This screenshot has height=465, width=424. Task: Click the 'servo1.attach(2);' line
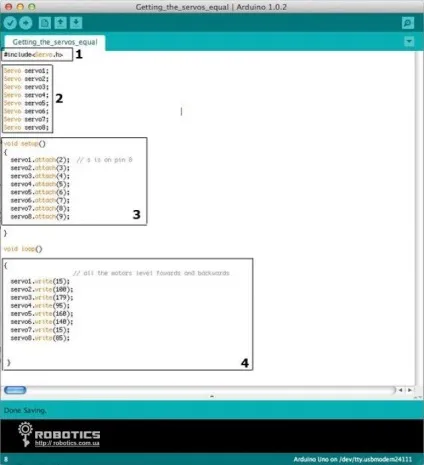click(x=40, y=160)
